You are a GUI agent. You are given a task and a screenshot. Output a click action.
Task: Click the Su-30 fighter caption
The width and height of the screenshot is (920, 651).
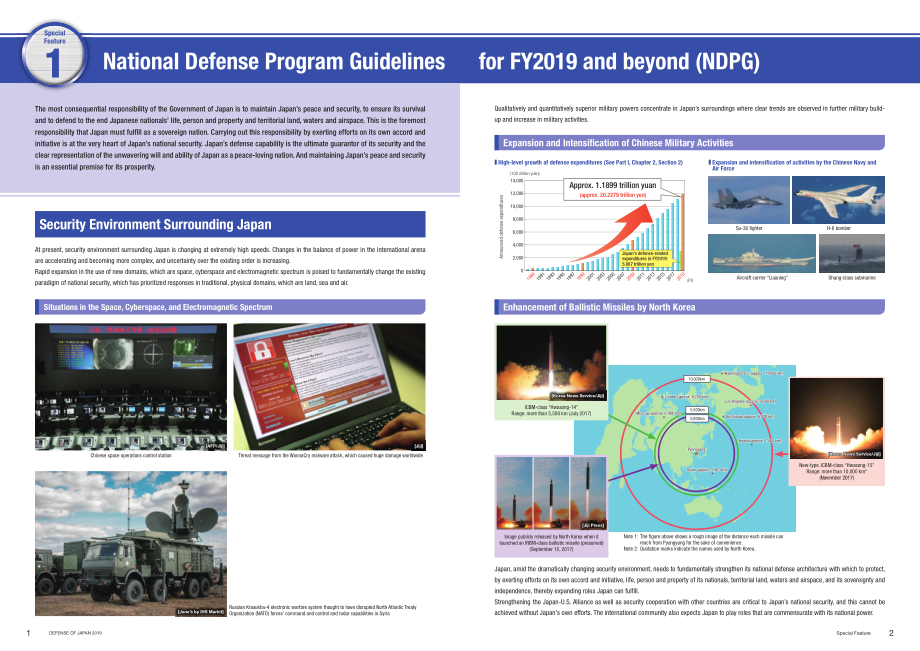(749, 228)
